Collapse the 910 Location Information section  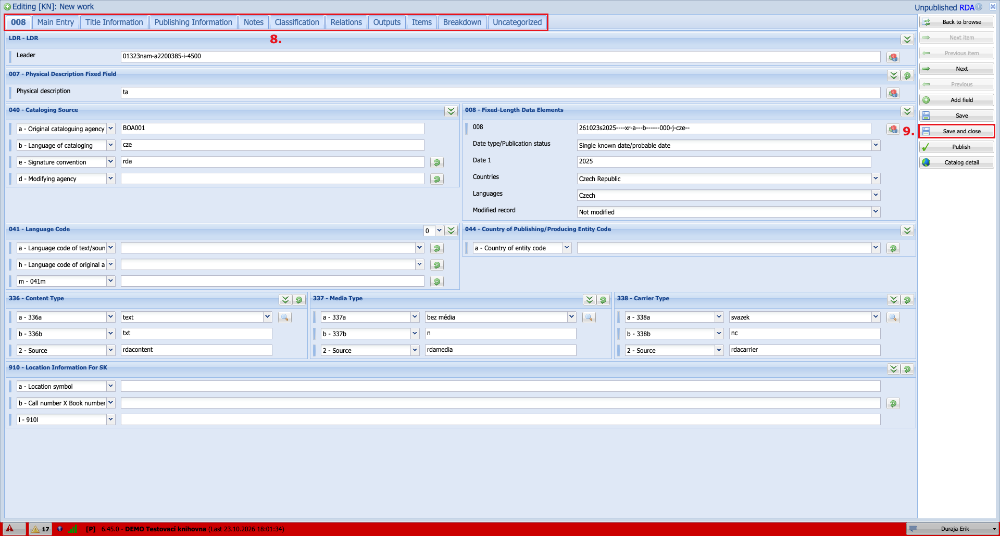click(x=894, y=369)
